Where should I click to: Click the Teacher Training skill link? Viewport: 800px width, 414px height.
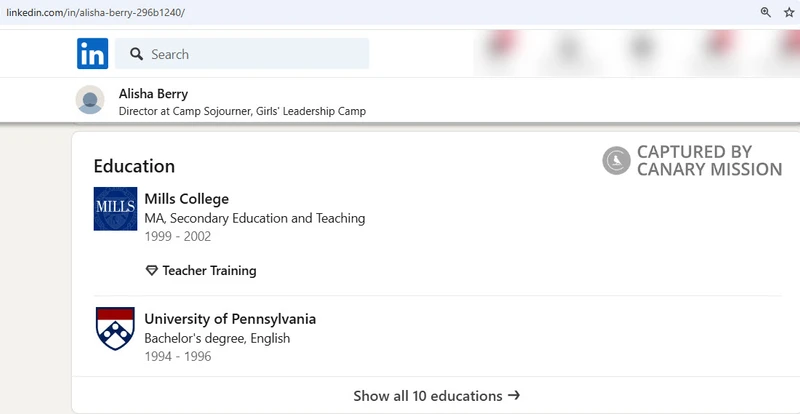pos(209,271)
